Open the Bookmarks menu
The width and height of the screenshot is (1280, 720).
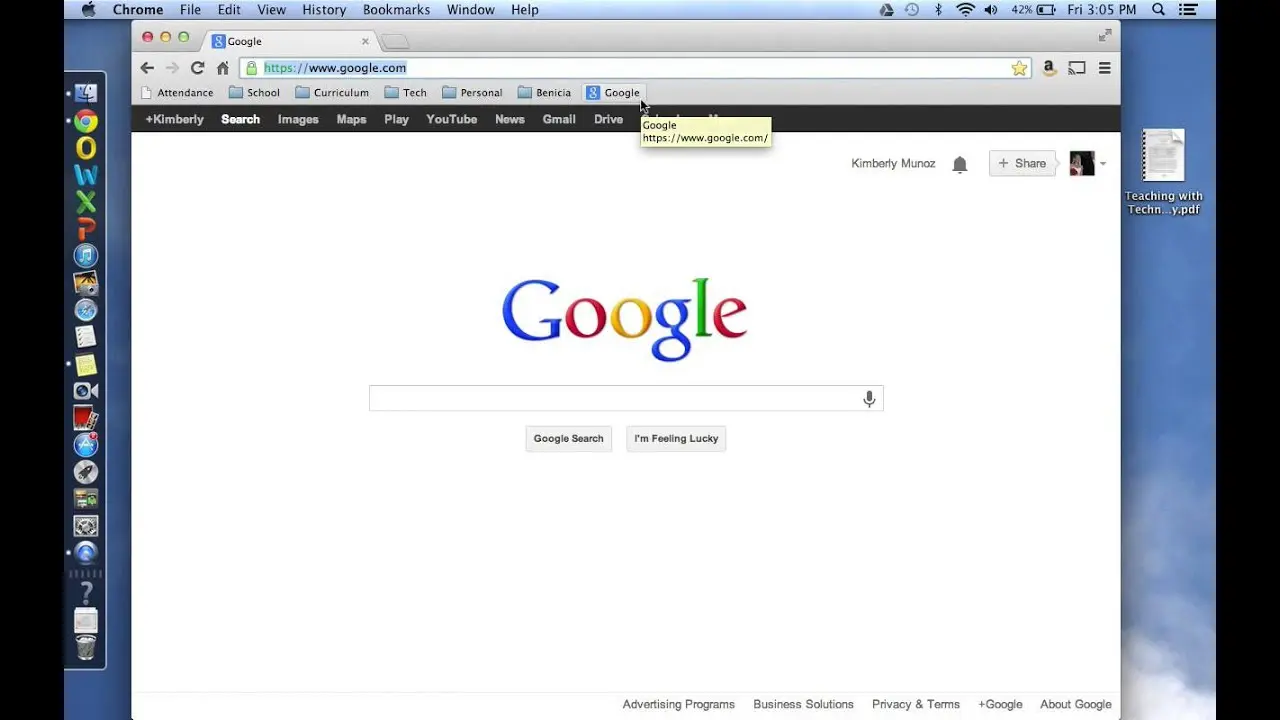396,9
